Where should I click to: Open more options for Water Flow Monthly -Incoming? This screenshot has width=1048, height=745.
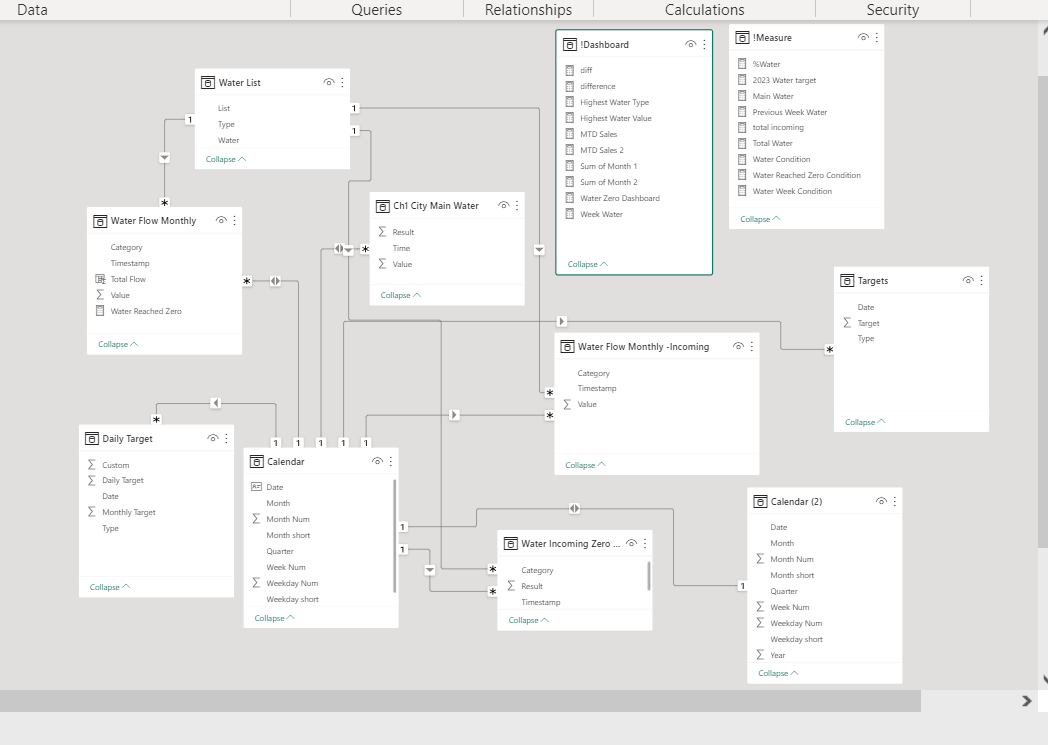752,346
